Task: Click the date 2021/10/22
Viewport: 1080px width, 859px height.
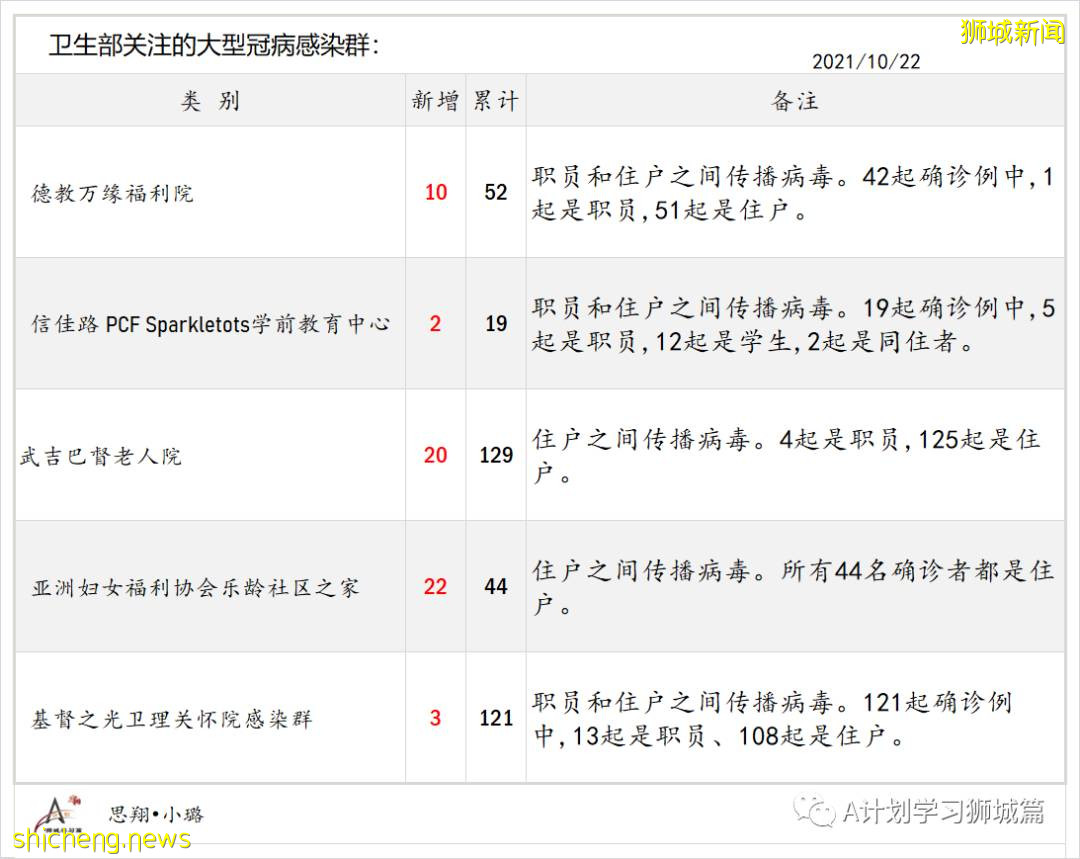Action: 868,61
